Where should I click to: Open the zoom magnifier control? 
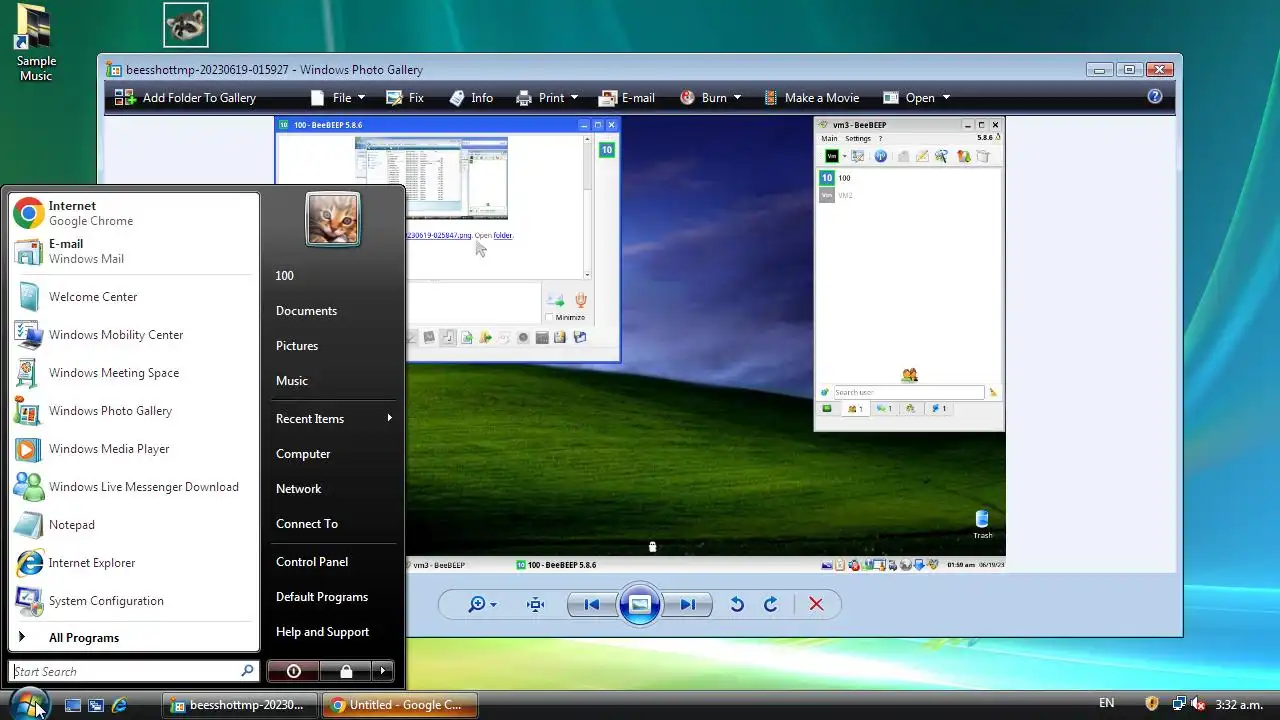click(482, 604)
